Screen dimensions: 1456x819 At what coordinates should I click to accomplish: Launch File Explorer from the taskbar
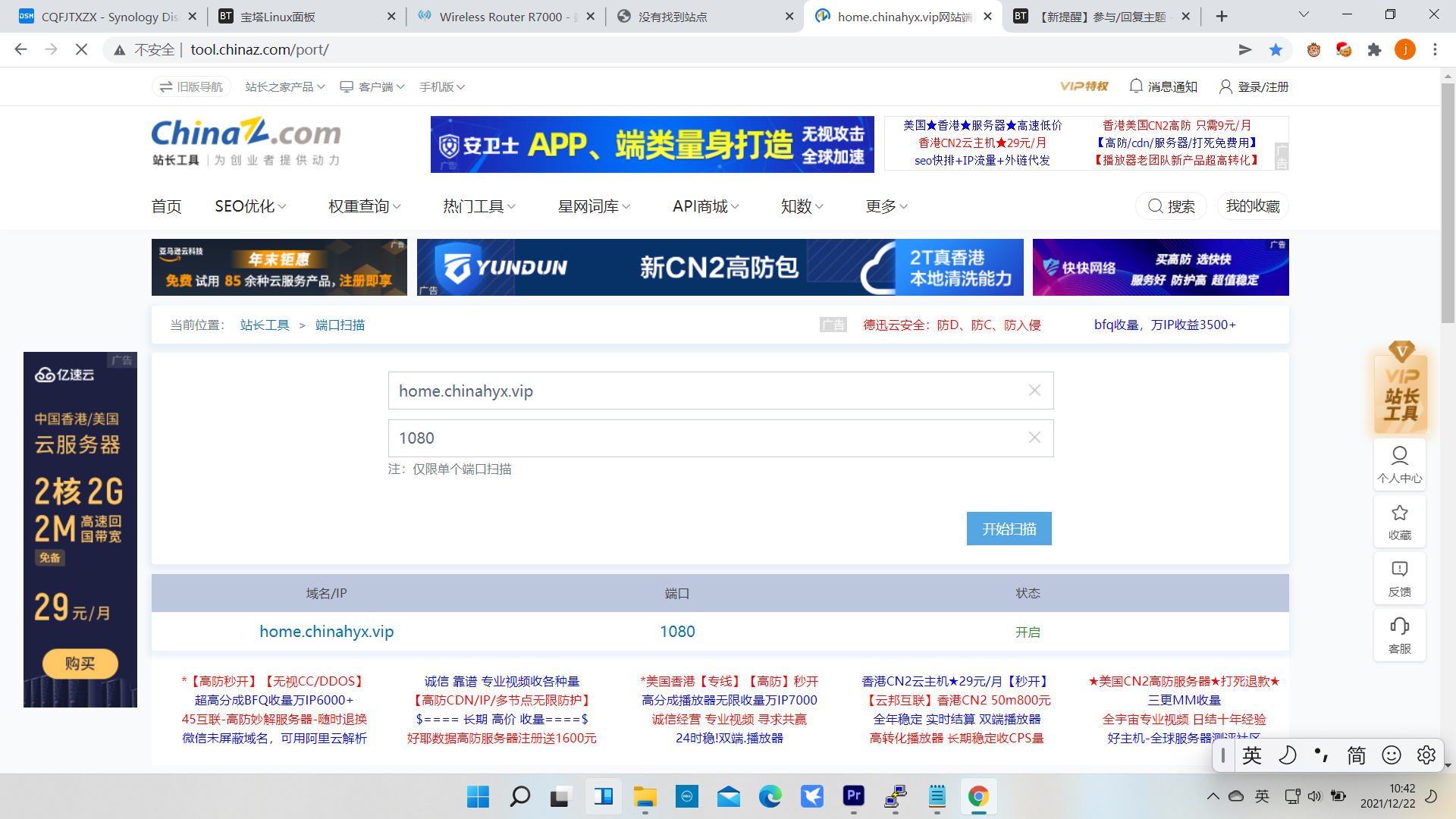(x=645, y=796)
